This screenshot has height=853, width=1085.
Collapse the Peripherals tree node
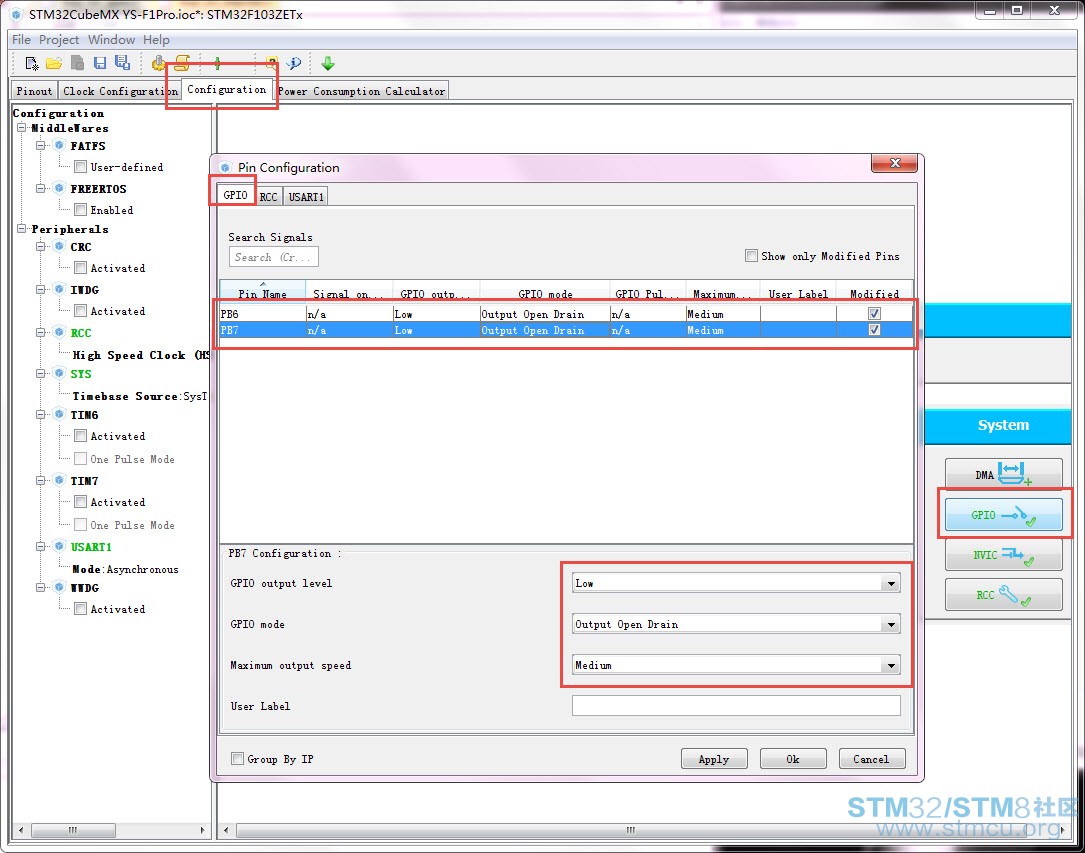pyautogui.click(x=22, y=229)
